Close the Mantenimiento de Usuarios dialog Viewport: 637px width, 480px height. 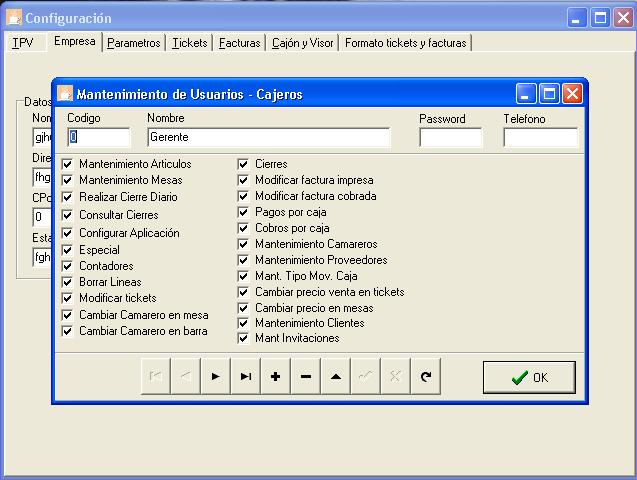[x=572, y=94]
